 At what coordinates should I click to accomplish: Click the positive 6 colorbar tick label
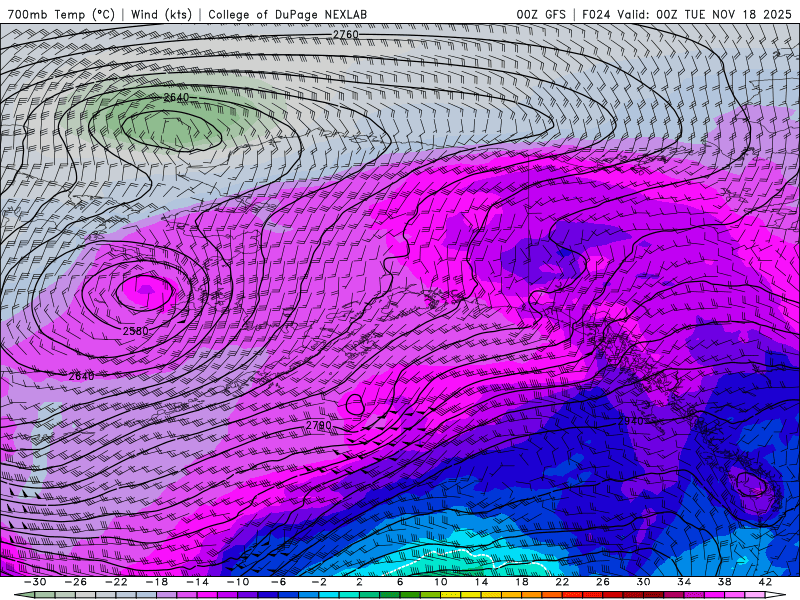coord(400,582)
